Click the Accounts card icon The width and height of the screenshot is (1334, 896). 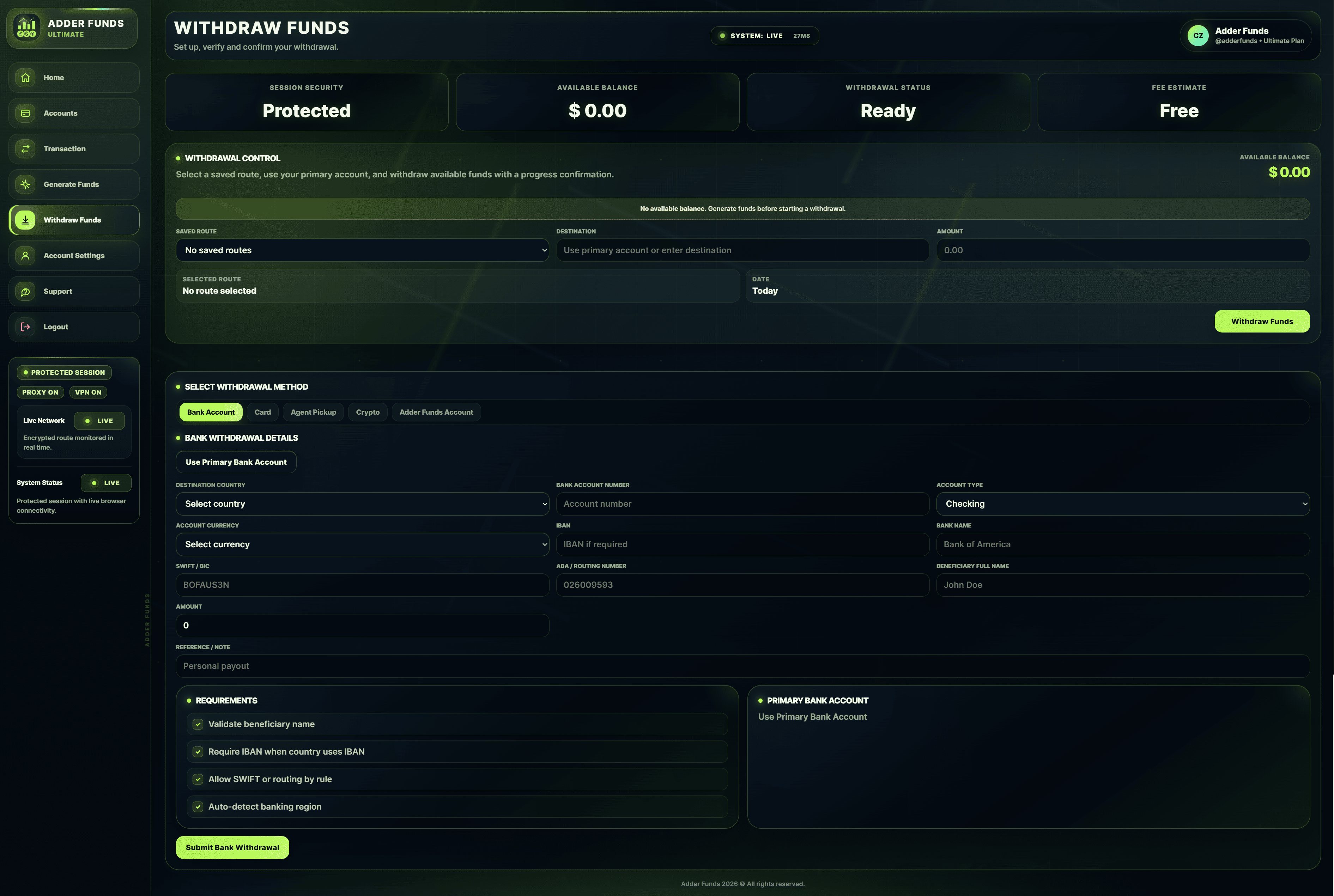pos(25,113)
